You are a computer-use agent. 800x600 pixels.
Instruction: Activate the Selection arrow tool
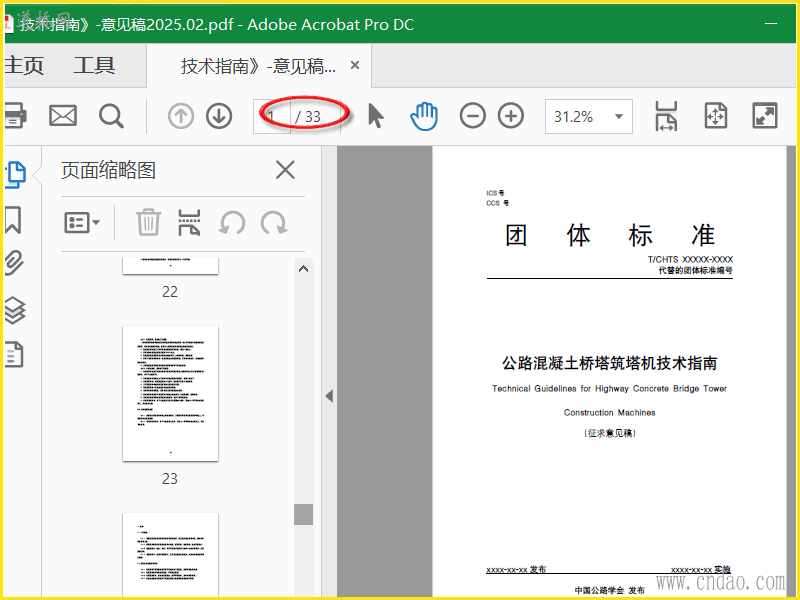376,116
